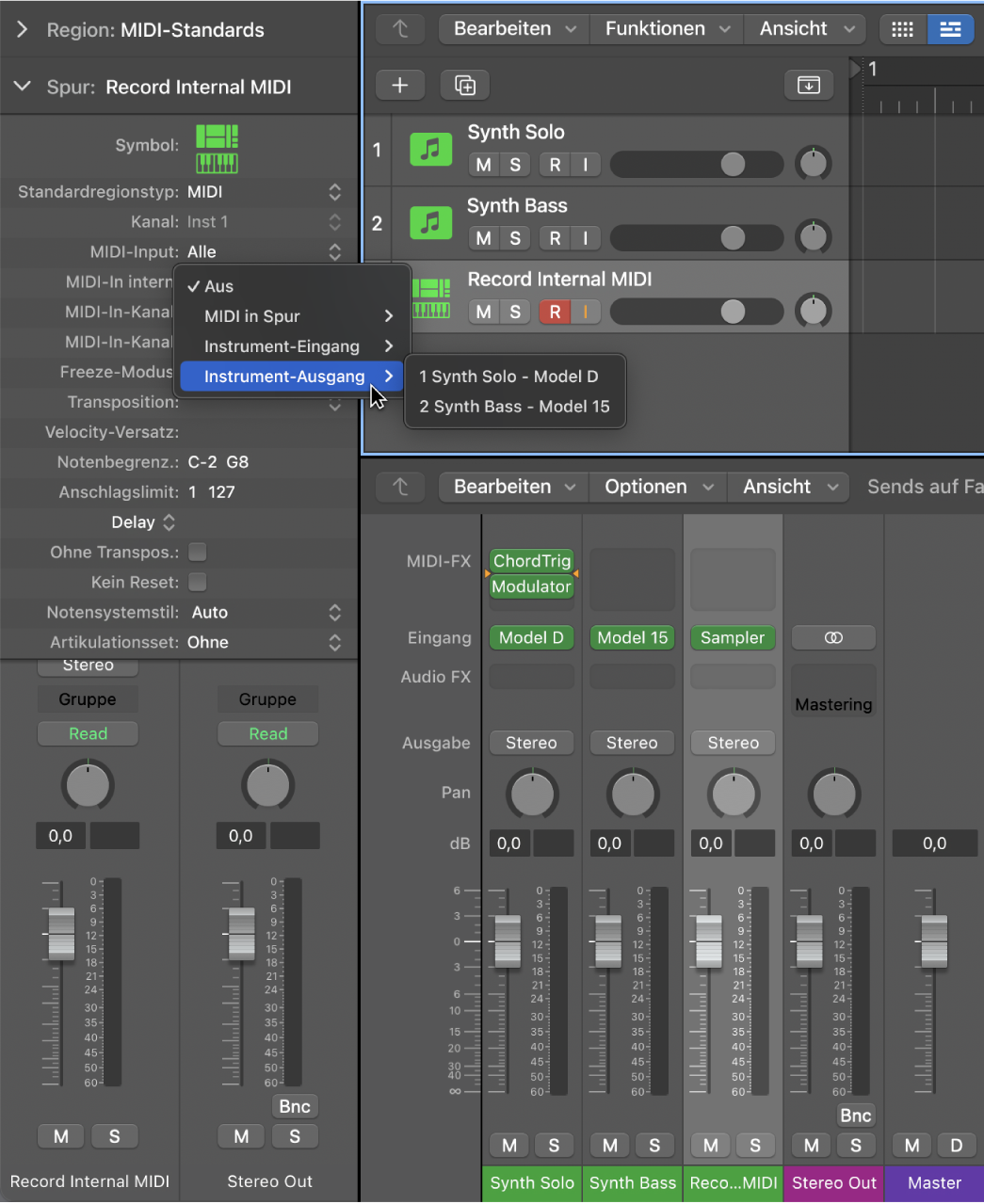Viewport: 984px width, 1204px height.
Task: Expand the Region MIDI-Standards section
Action: tap(23, 30)
